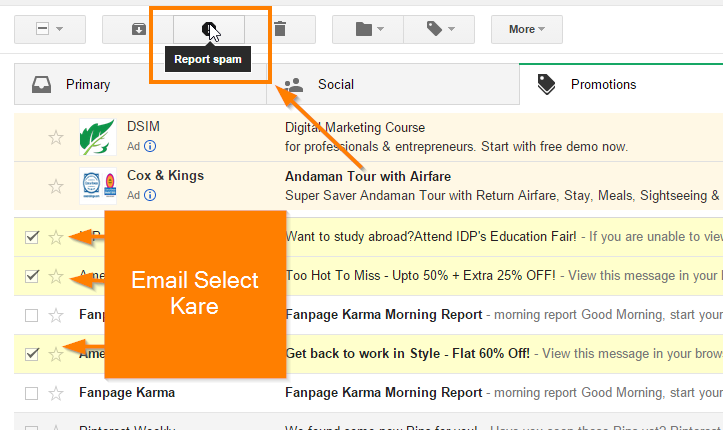Click the Report spam button
723x430 pixels.
point(209,29)
